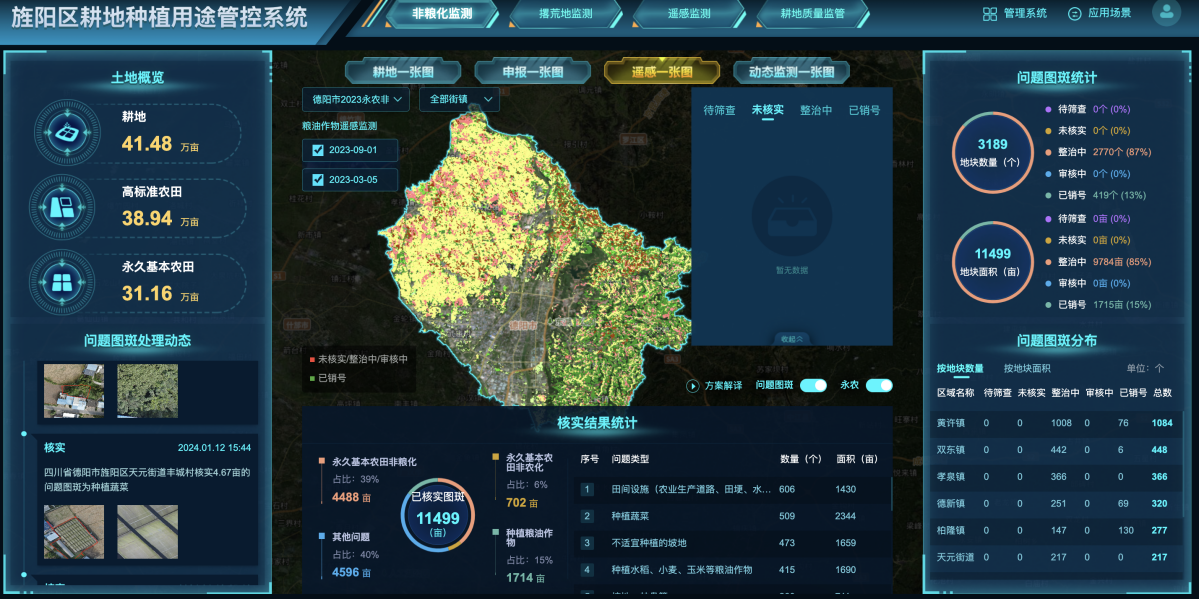Open the user avatar icon
The height and width of the screenshot is (599, 1199).
(1166, 13)
